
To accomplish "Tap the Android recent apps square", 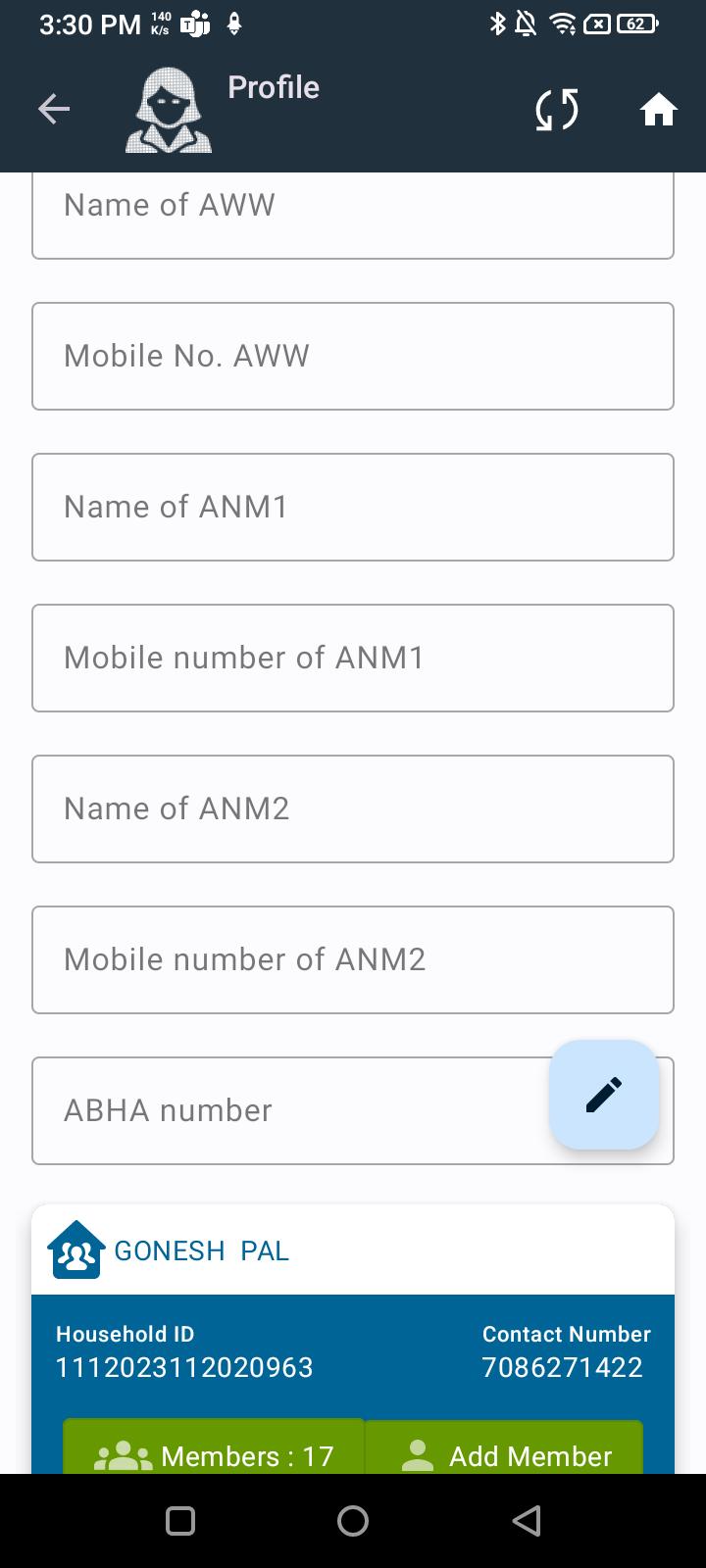I will (180, 1520).
